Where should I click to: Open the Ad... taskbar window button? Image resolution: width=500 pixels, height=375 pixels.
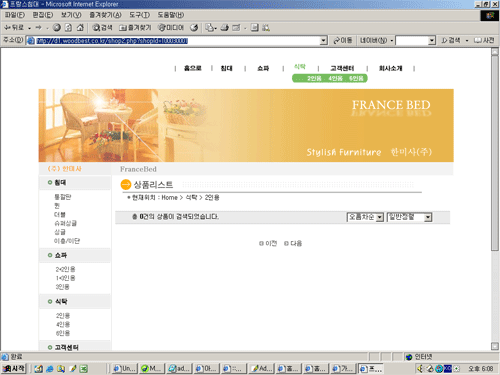tap(261, 369)
